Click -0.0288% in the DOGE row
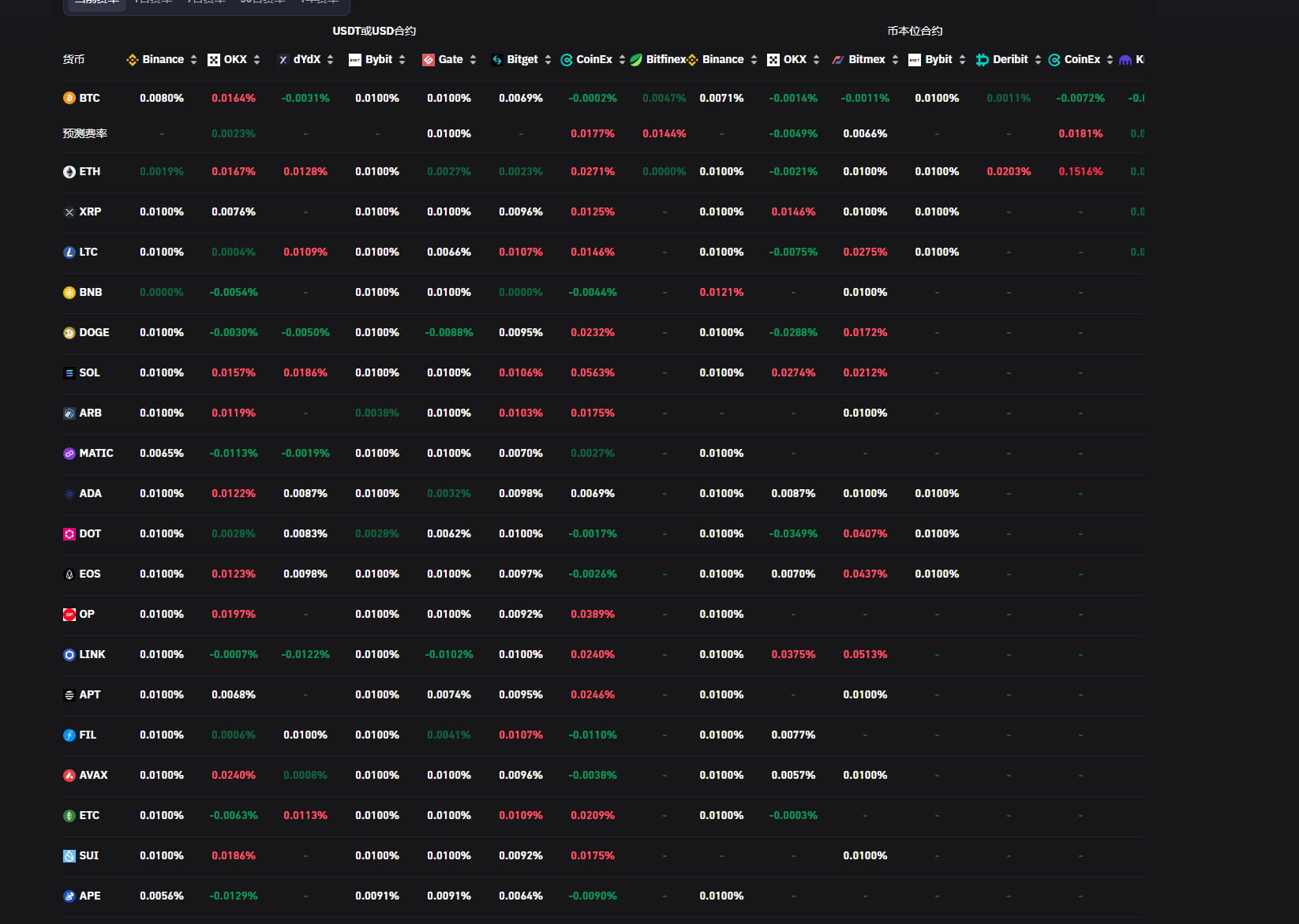The height and width of the screenshot is (924, 1299). pos(793,332)
